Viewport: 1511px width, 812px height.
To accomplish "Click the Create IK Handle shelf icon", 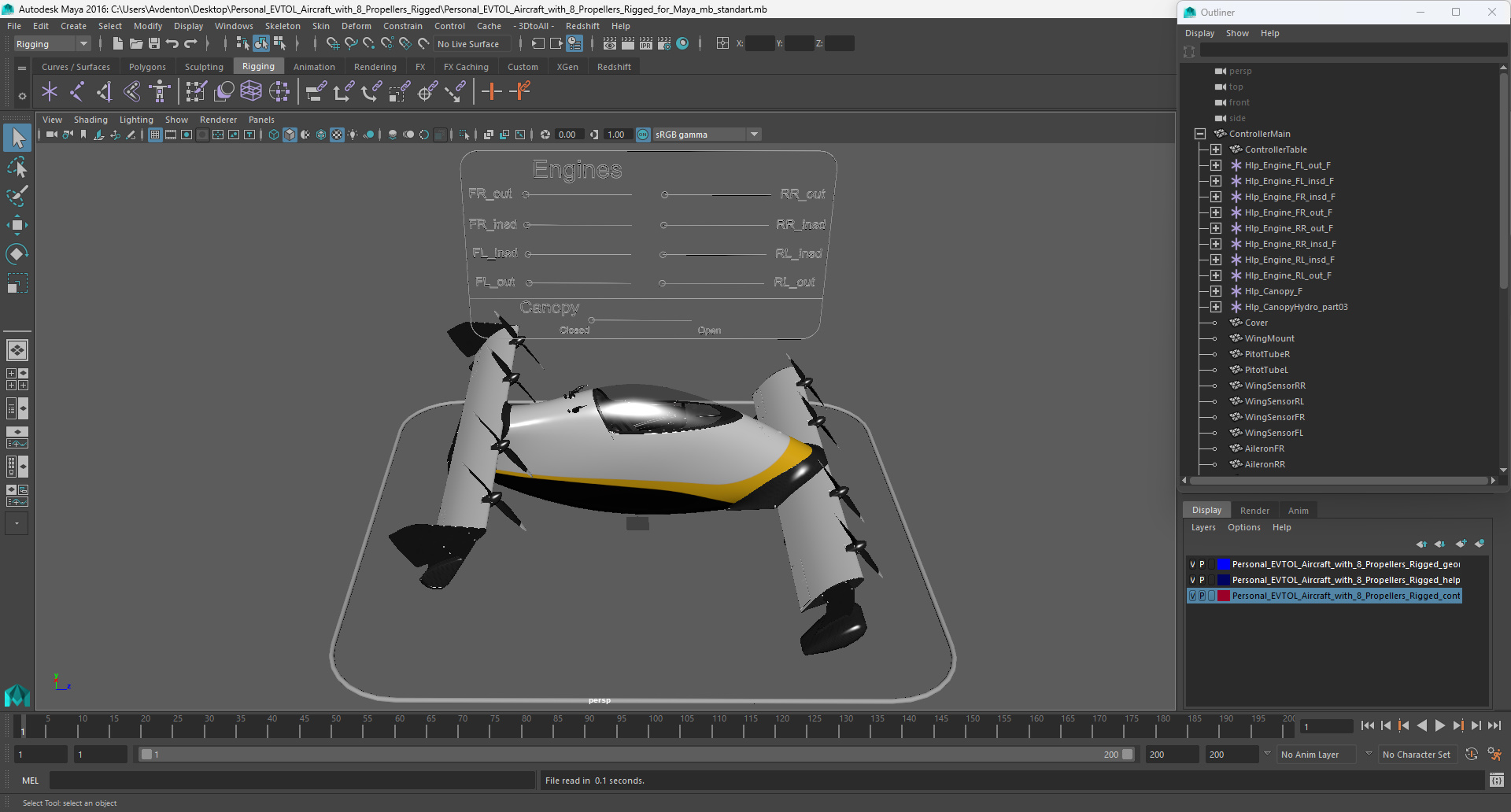I will click(105, 91).
